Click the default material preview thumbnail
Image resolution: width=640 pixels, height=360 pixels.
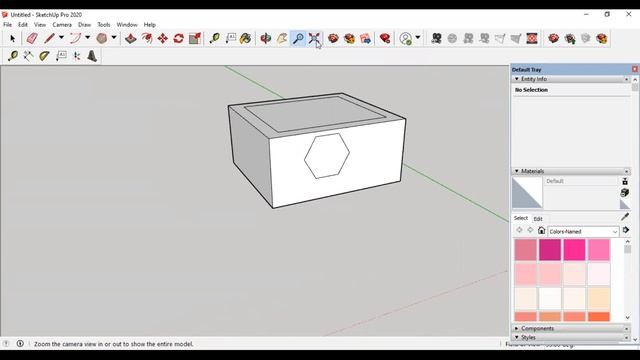527,193
